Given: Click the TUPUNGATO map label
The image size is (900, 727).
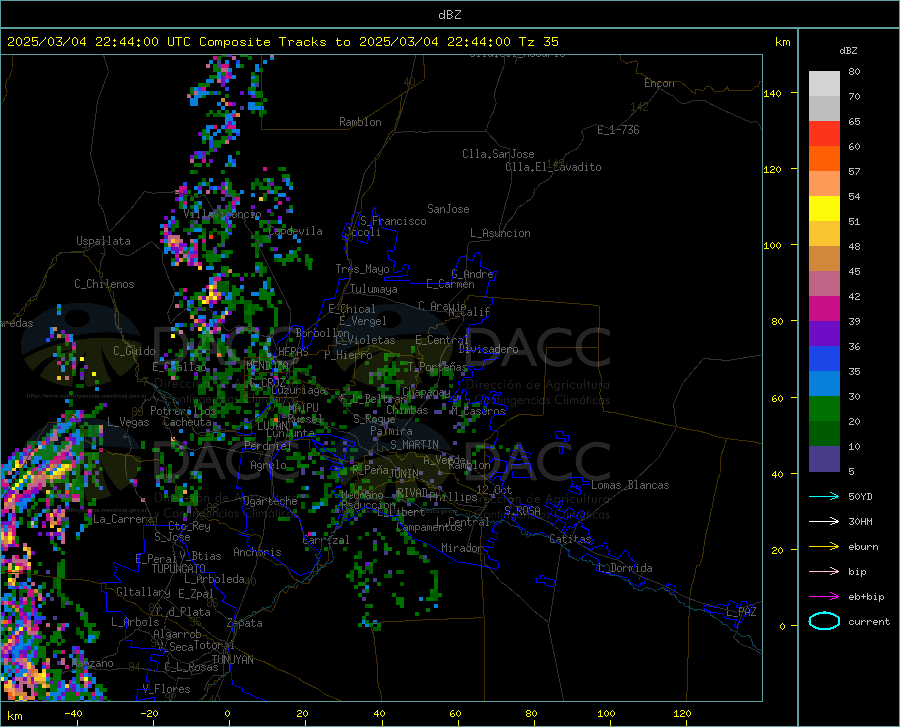Looking at the screenshot, I should pos(179,569).
